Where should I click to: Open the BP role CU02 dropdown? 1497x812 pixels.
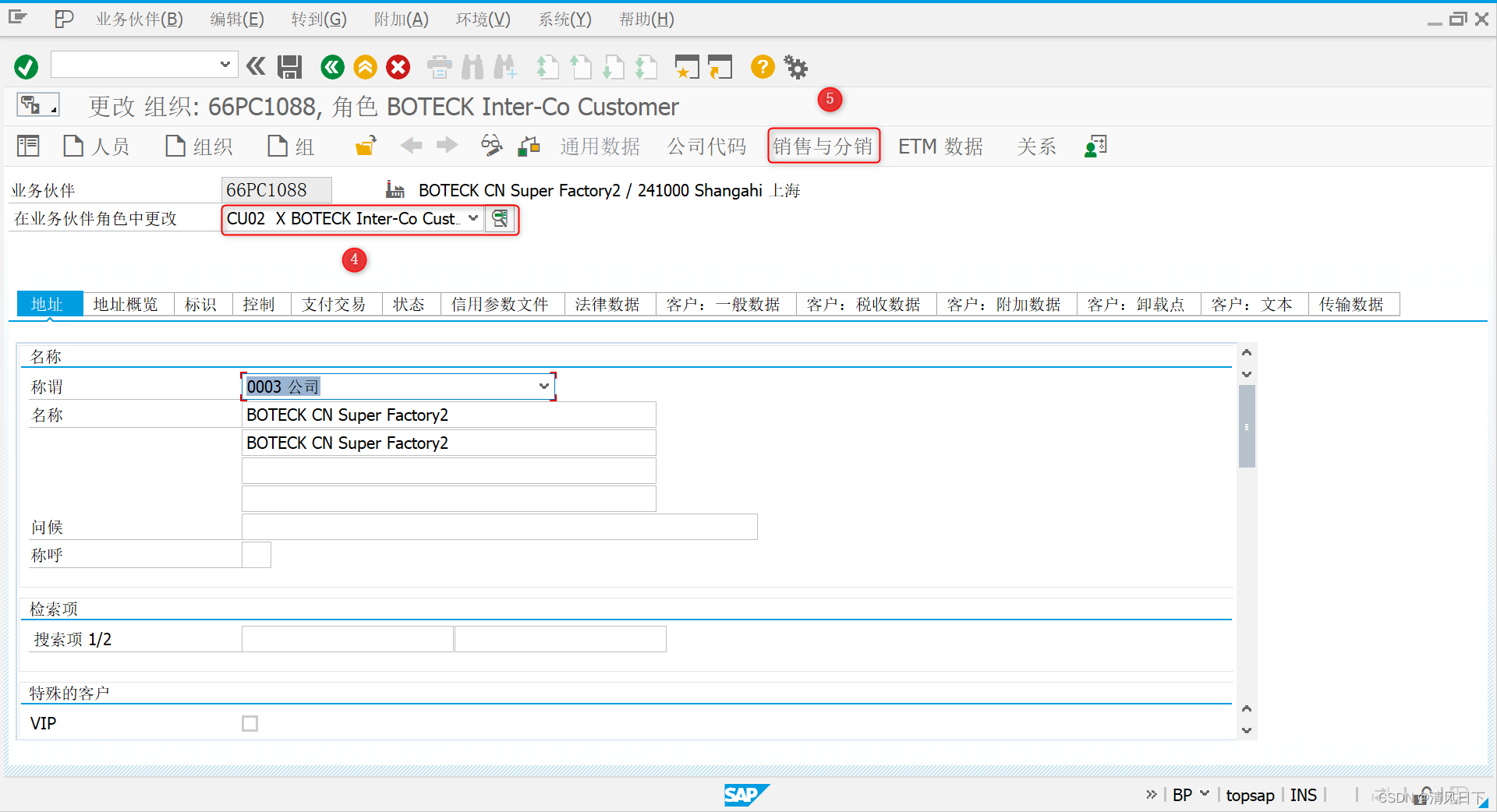click(473, 219)
